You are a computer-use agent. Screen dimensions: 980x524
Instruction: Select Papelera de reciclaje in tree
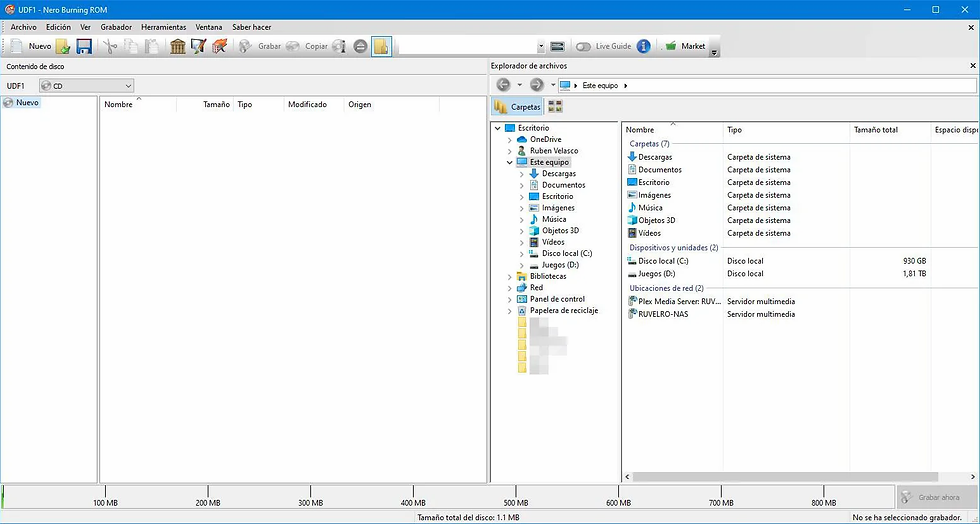(x=564, y=310)
